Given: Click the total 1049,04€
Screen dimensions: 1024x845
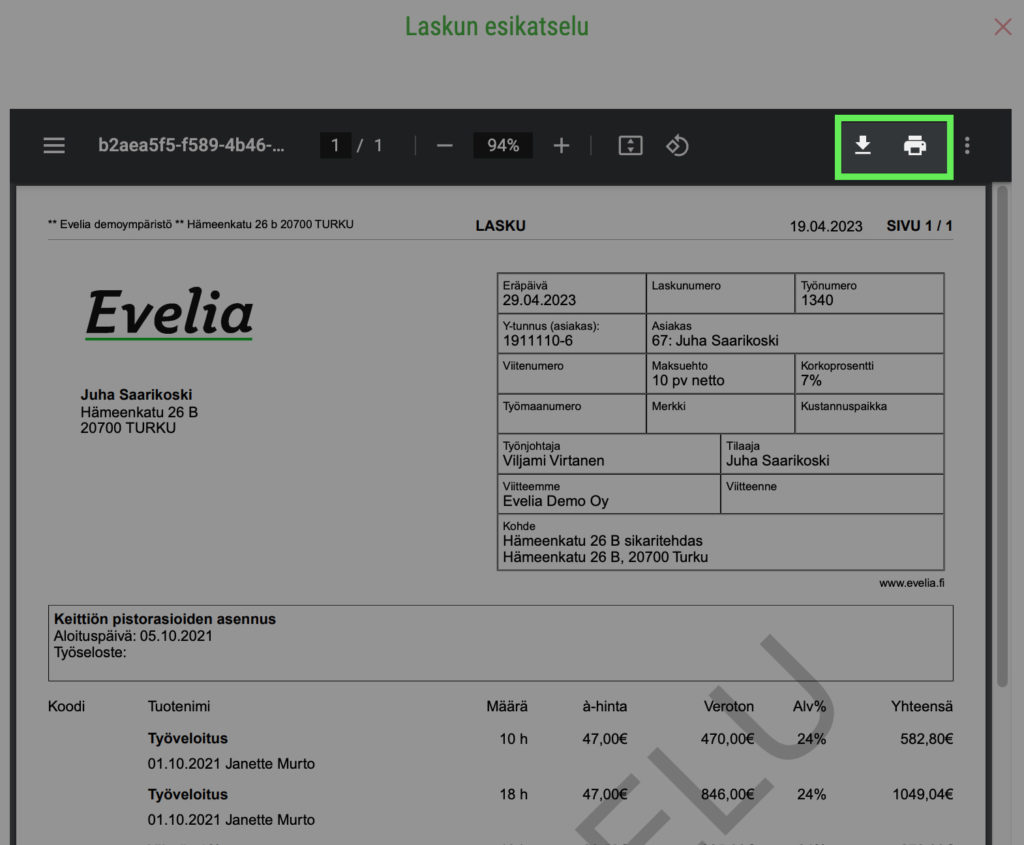Looking at the screenshot, I should coord(922,795).
